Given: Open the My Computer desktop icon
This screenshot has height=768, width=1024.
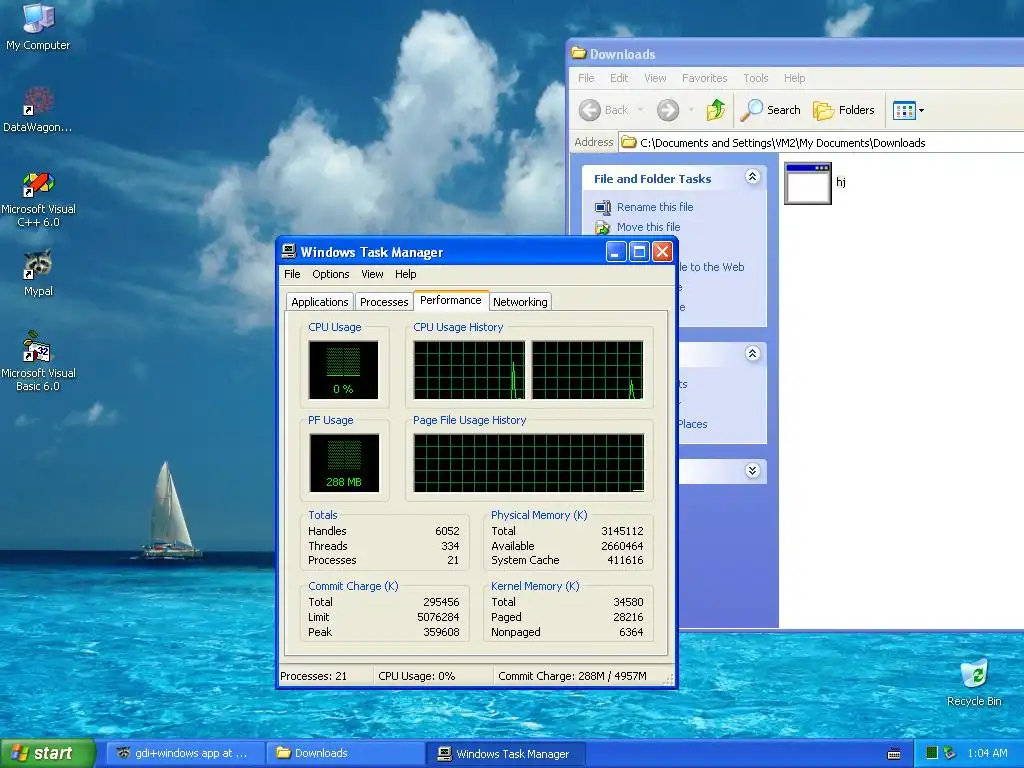Looking at the screenshot, I should tap(38, 26).
